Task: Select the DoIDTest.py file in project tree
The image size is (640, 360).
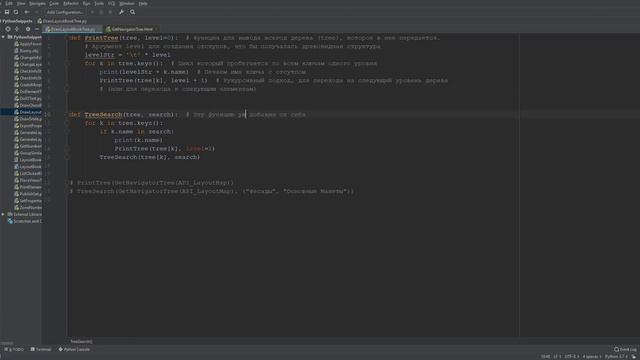Action: (x=28, y=98)
